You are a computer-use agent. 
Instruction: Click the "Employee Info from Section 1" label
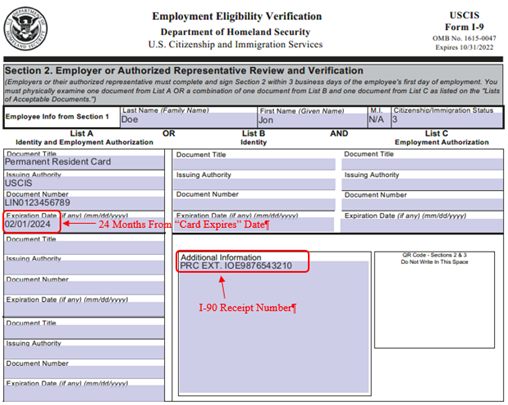tap(57, 117)
